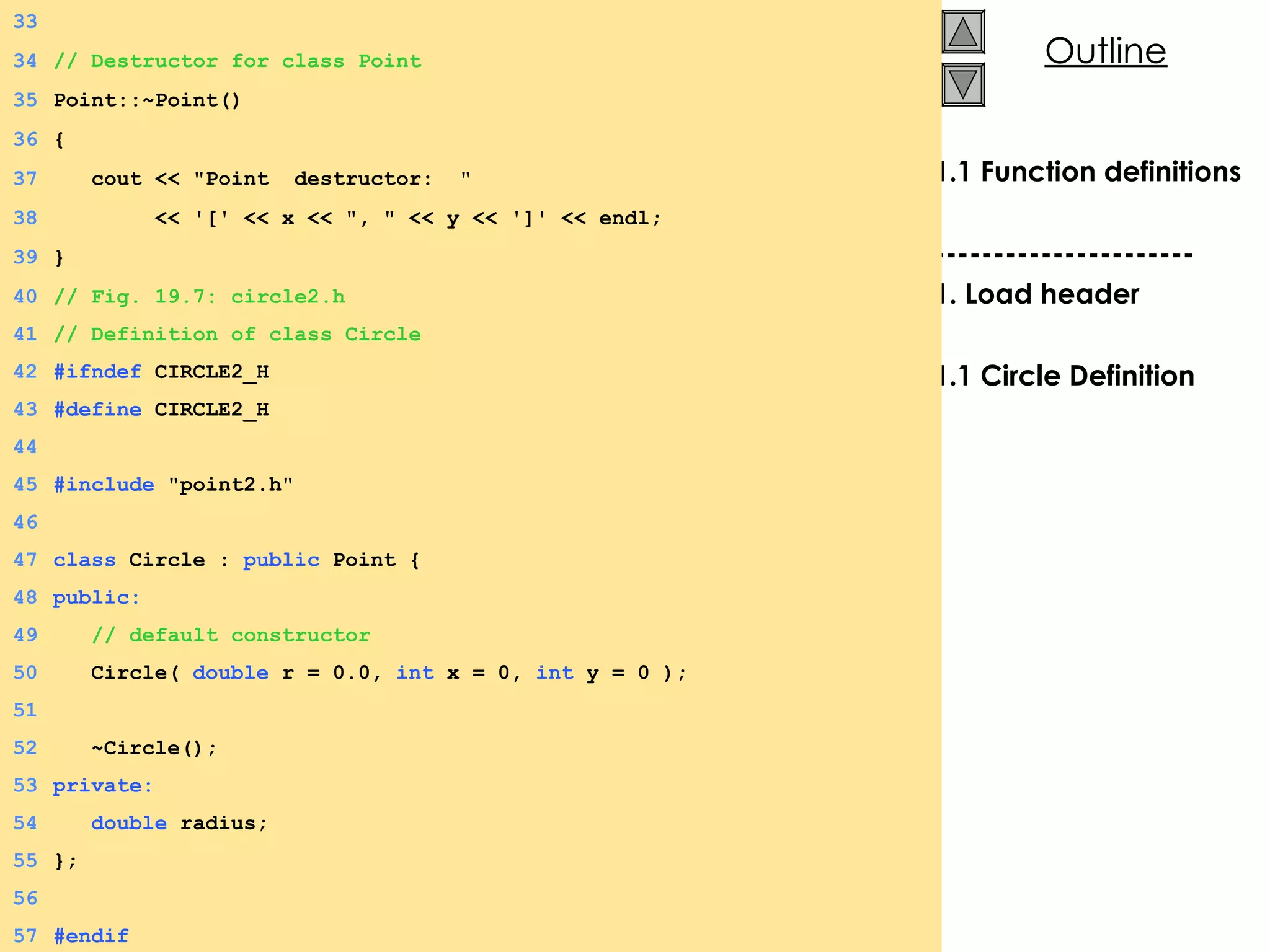Image resolution: width=1270 pixels, height=952 pixels.
Task: Click line number 44
Action: pyautogui.click(x=25, y=447)
